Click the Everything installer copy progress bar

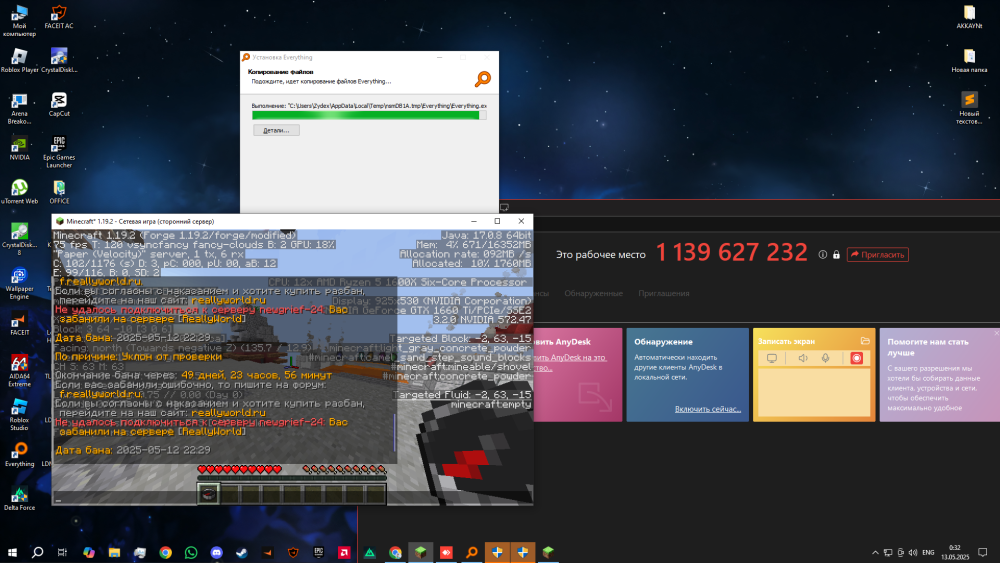pyautogui.click(x=369, y=115)
